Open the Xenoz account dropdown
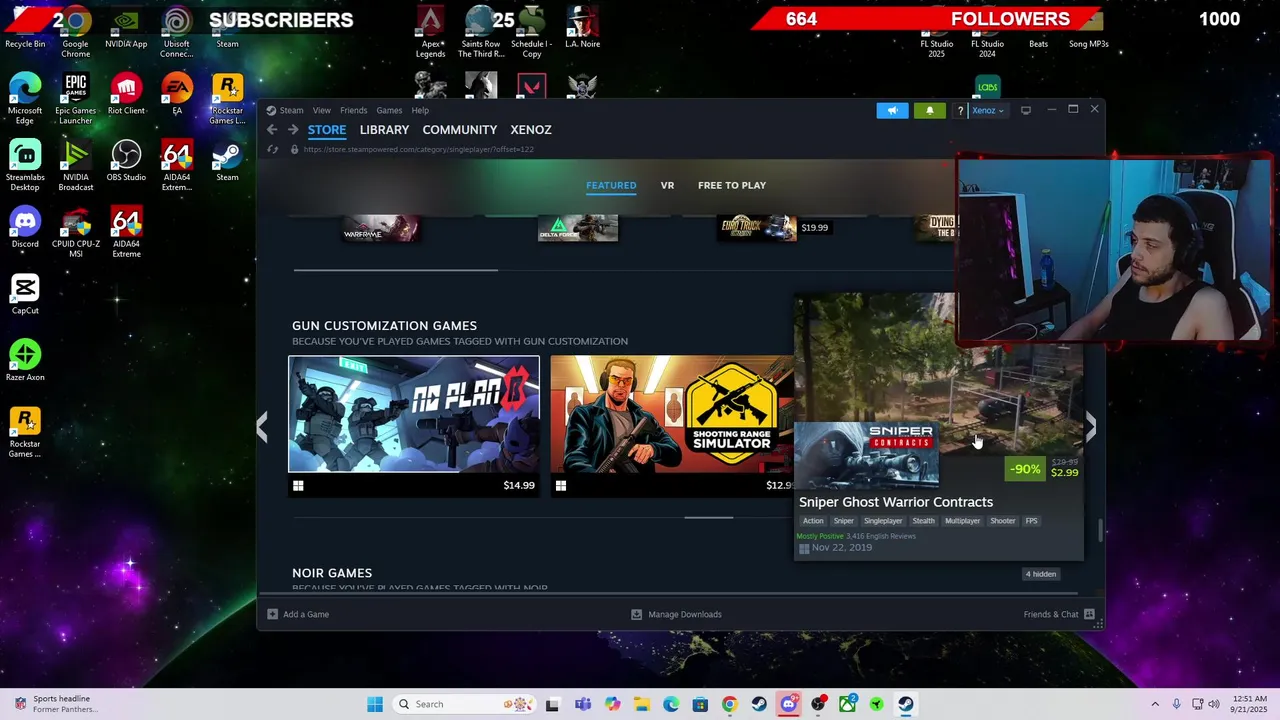 [987, 111]
